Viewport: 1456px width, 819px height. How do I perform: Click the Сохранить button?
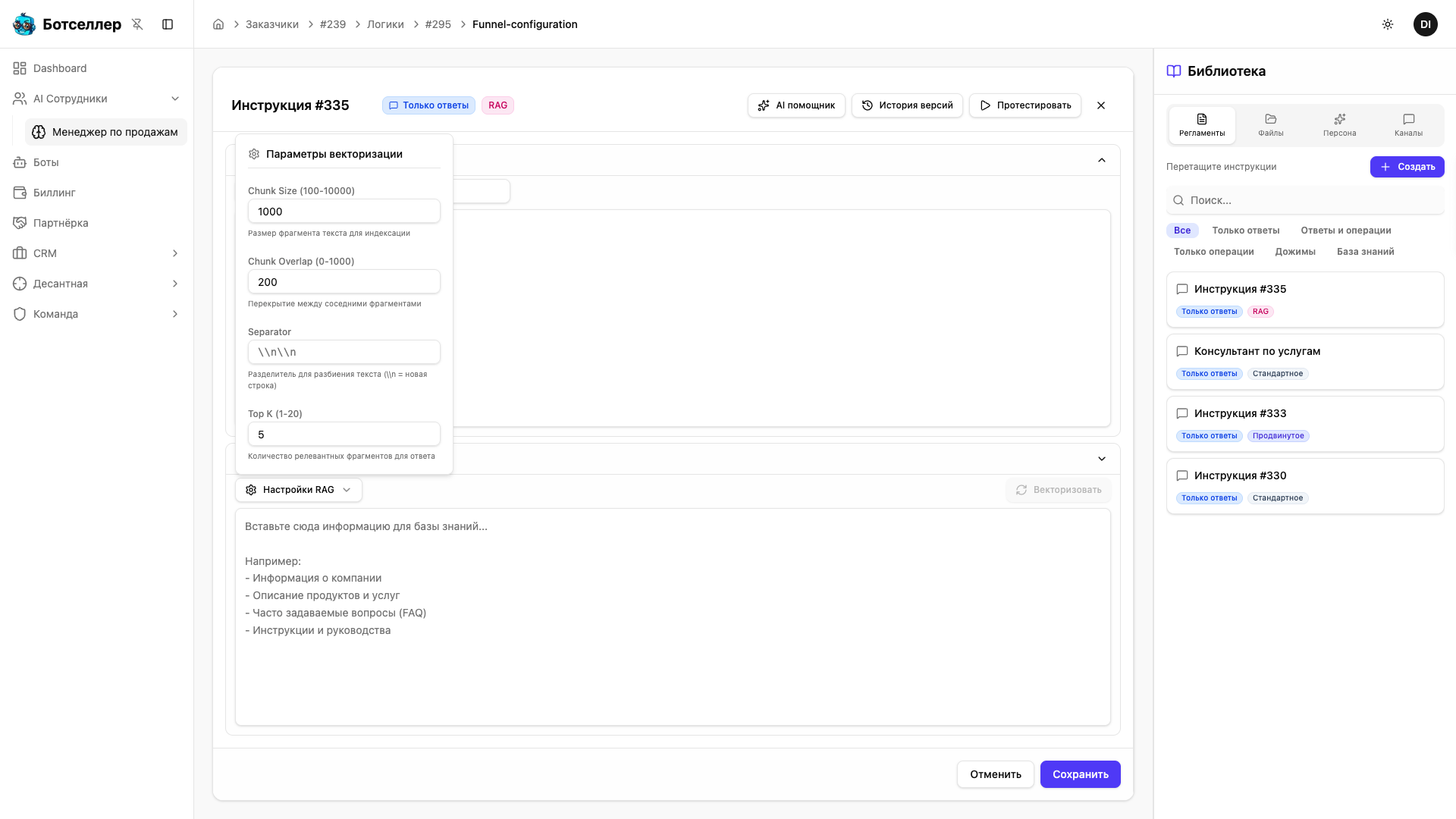point(1080,774)
